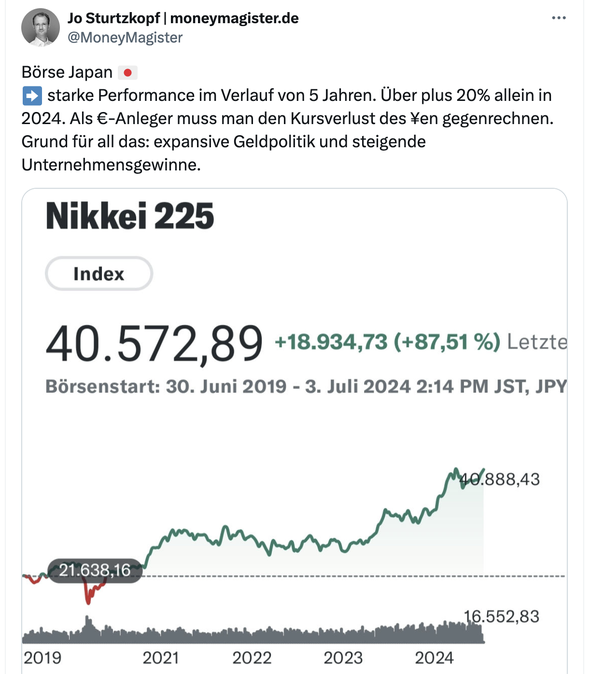Click the Börsenstart date range text
590x674 pixels.
(x=306, y=386)
